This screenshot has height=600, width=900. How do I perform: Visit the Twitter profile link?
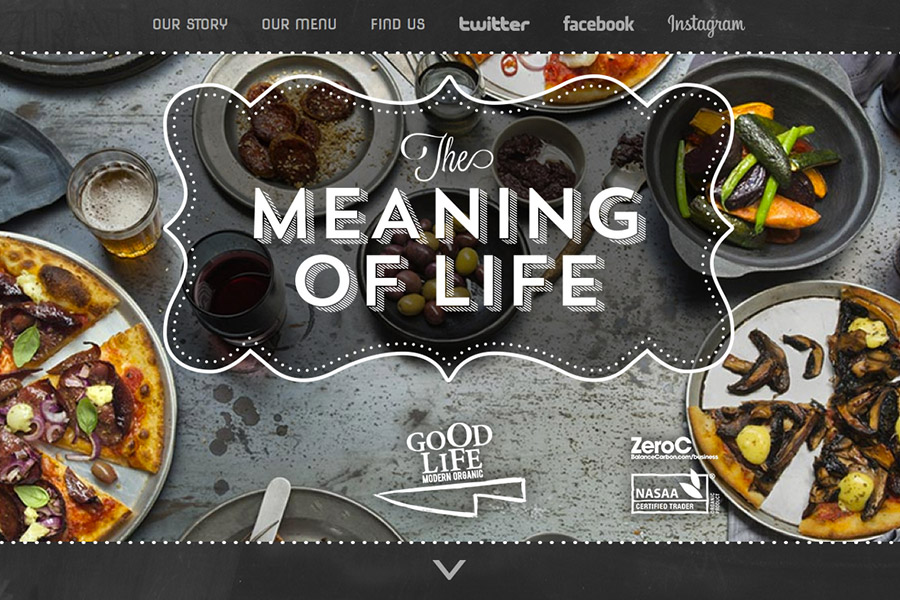tap(494, 24)
